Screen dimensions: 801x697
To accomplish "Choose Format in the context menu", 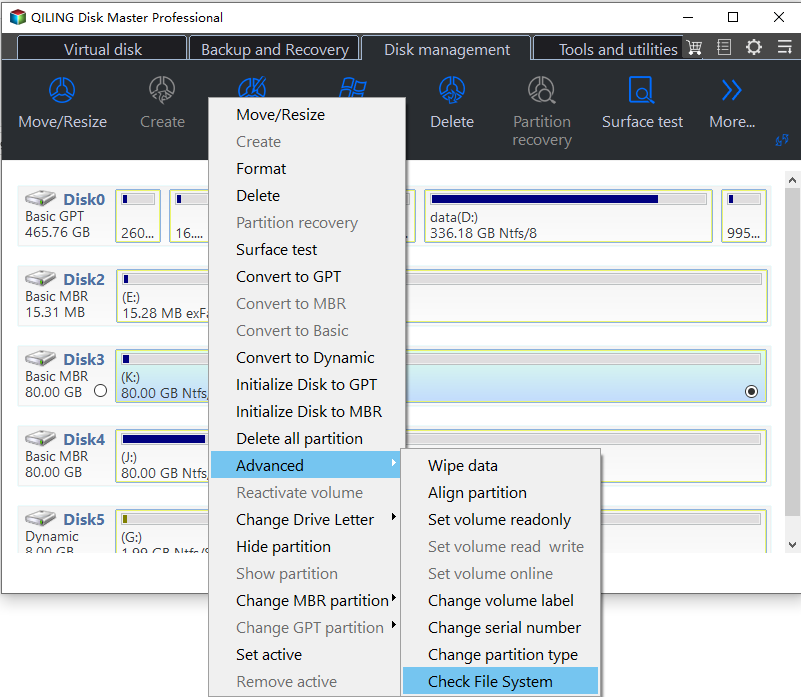I will [x=305, y=169].
